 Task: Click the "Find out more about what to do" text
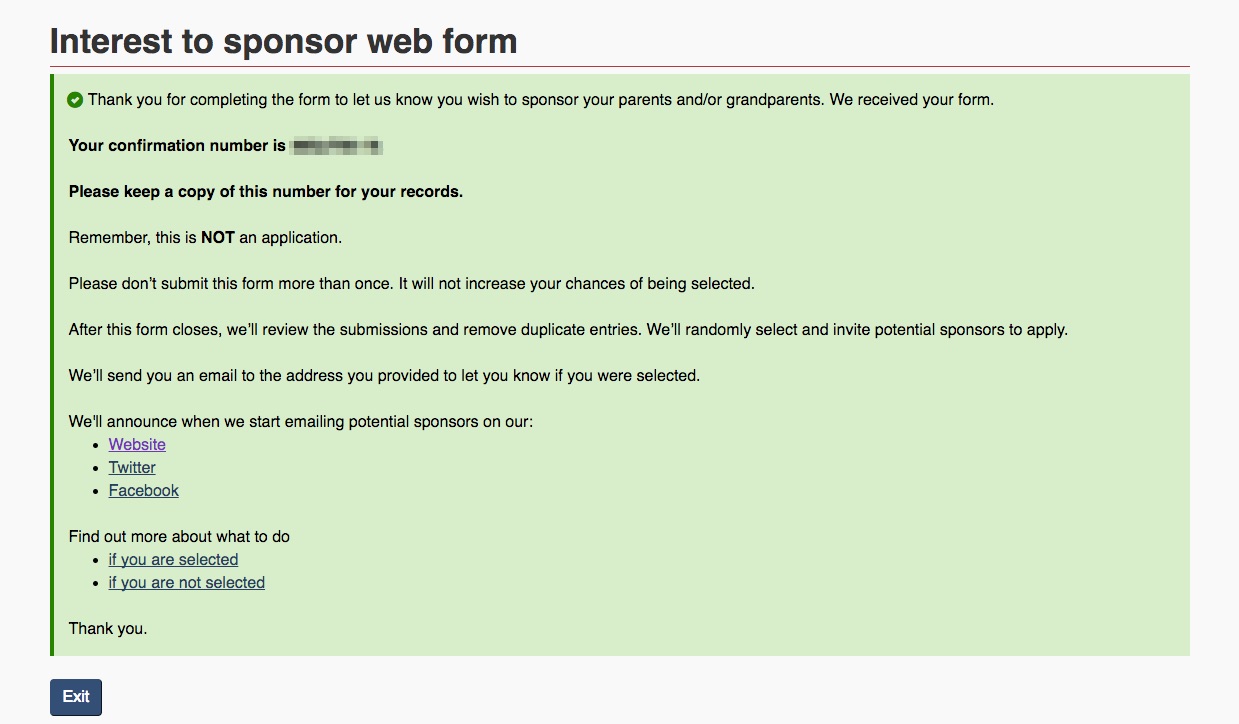(x=179, y=537)
